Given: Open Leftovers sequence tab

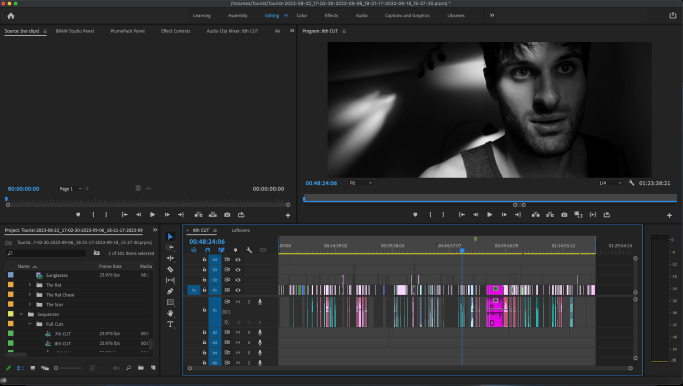Looking at the screenshot, I should [x=241, y=230].
